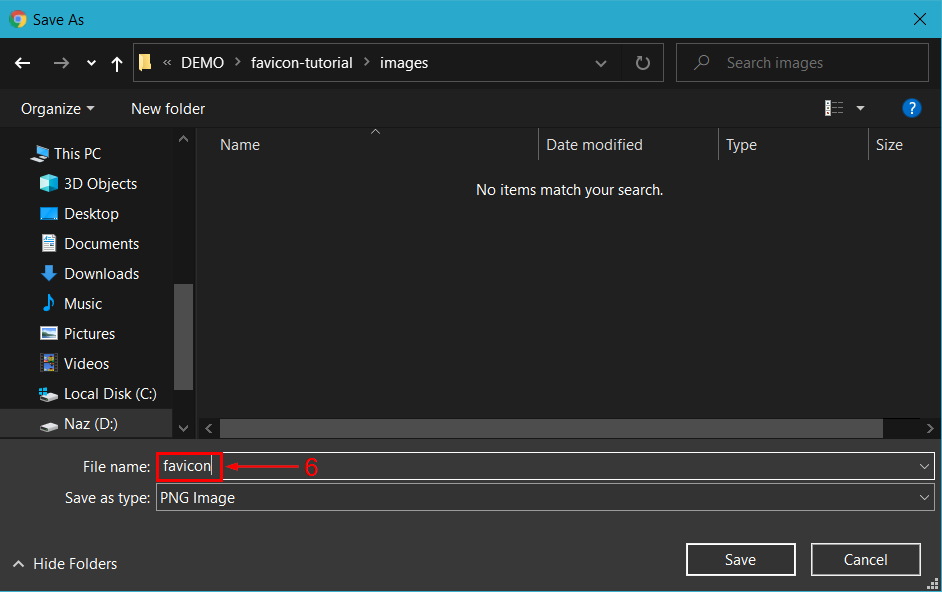Collapse the pane using Hide Folders
The width and height of the screenshot is (942, 592).
tap(65, 564)
